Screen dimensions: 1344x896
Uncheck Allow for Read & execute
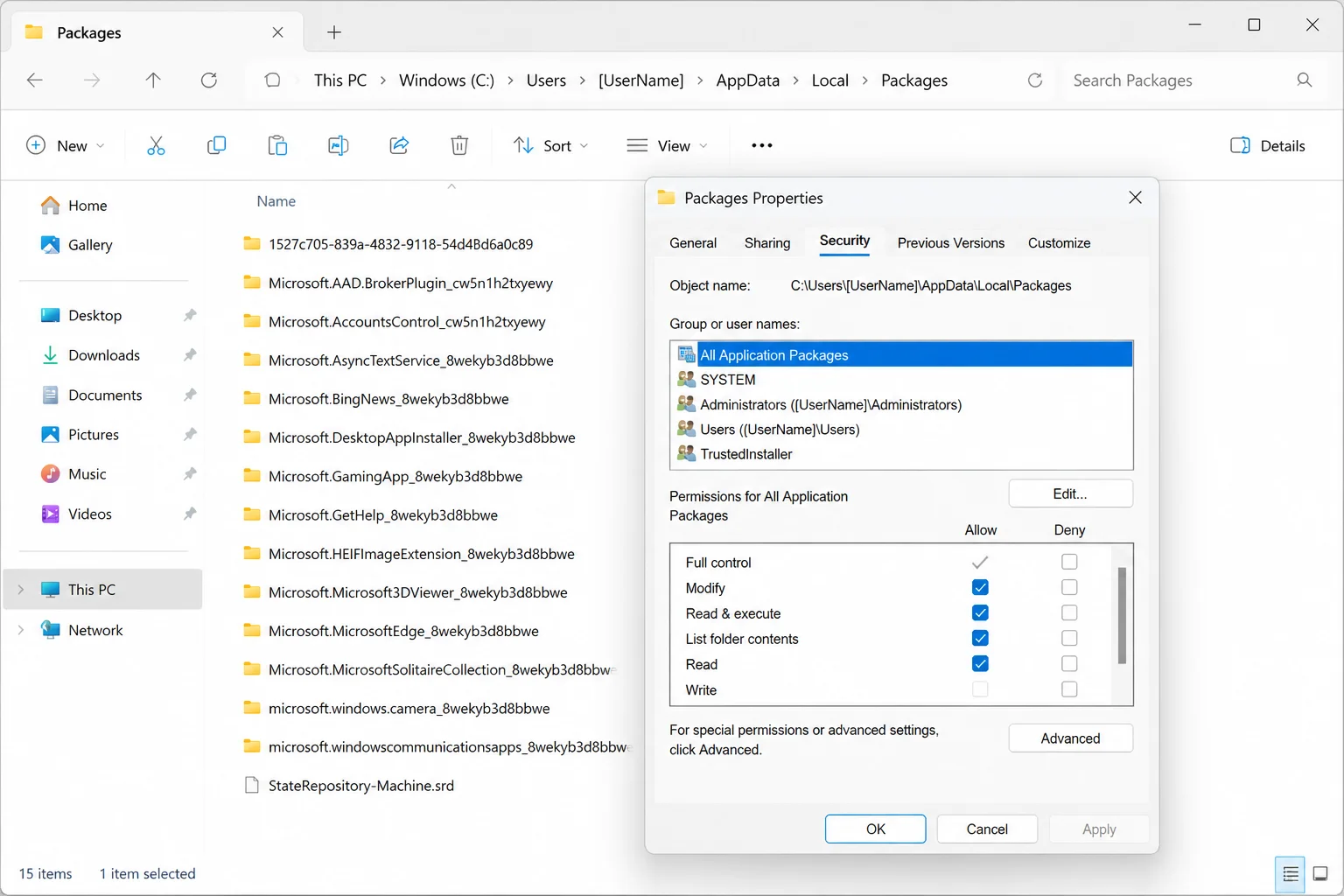coord(980,612)
